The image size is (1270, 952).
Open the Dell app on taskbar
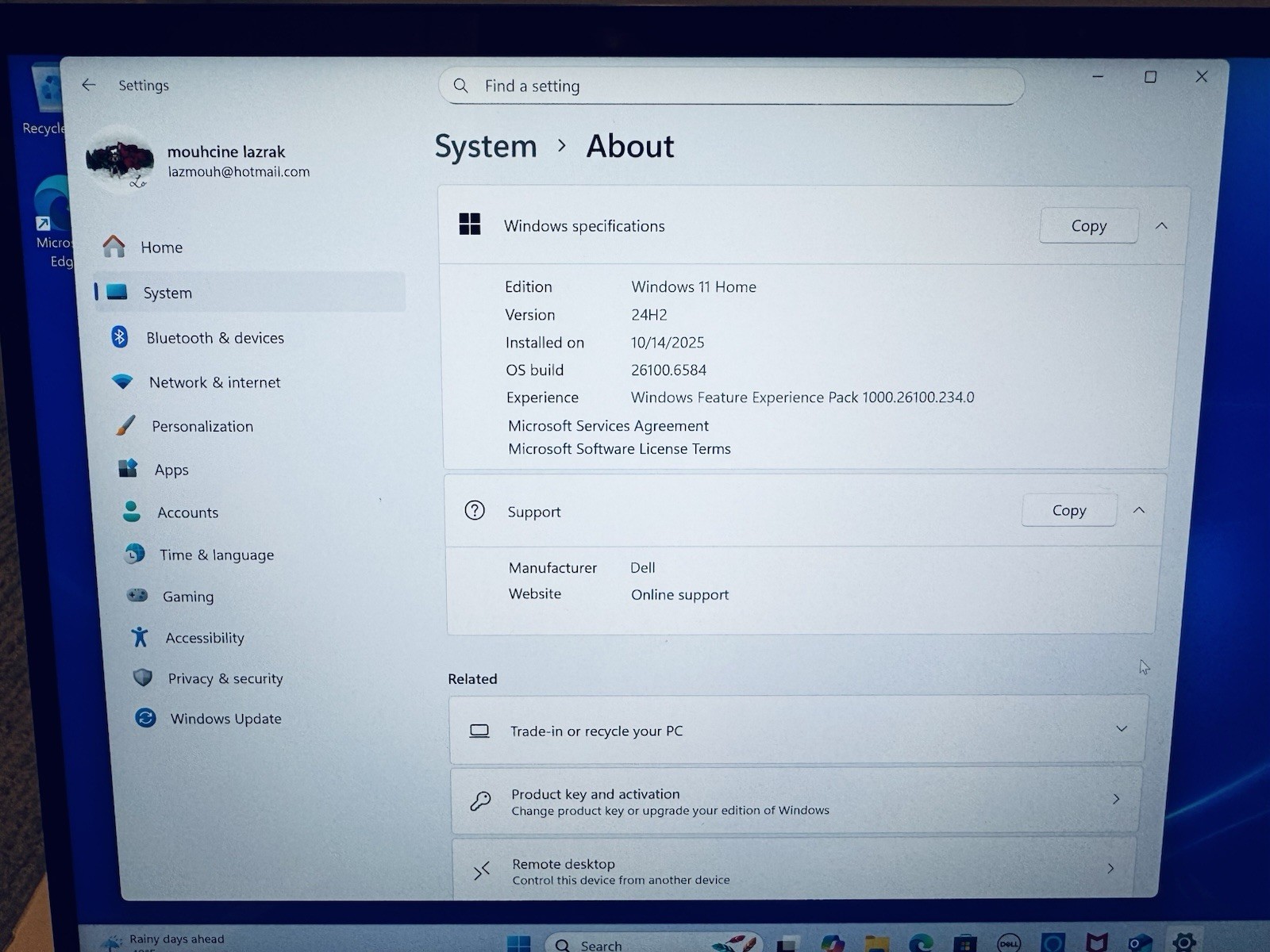tap(1009, 943)
